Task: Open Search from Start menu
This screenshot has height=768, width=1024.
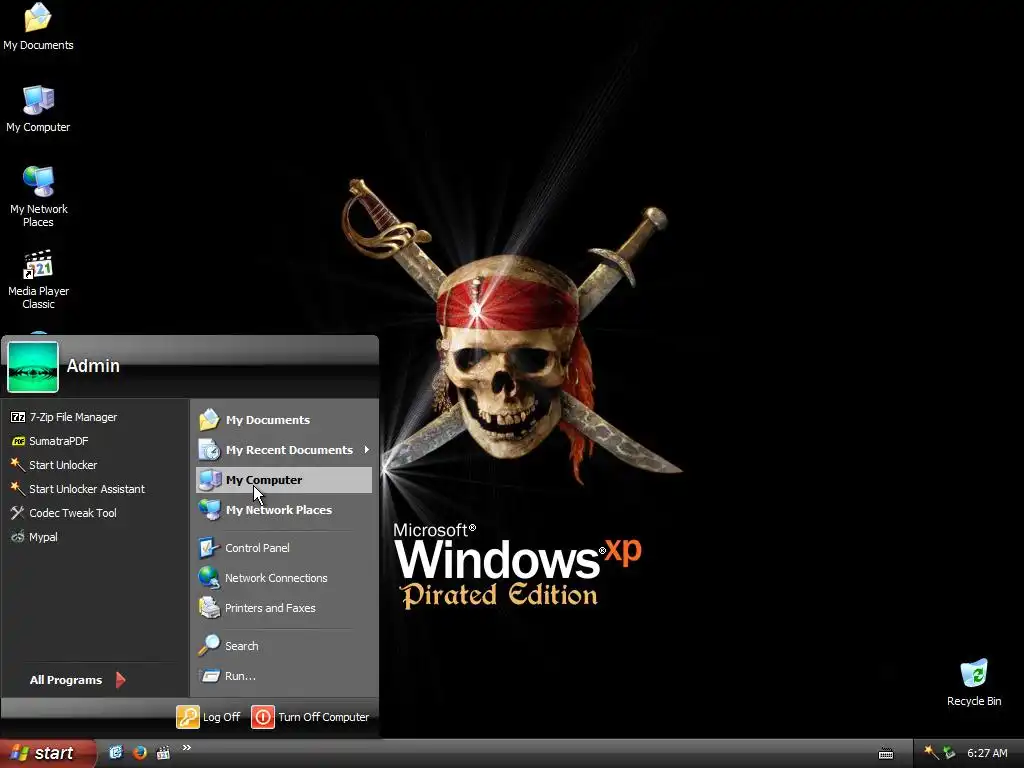Action: tap(283, 646)
